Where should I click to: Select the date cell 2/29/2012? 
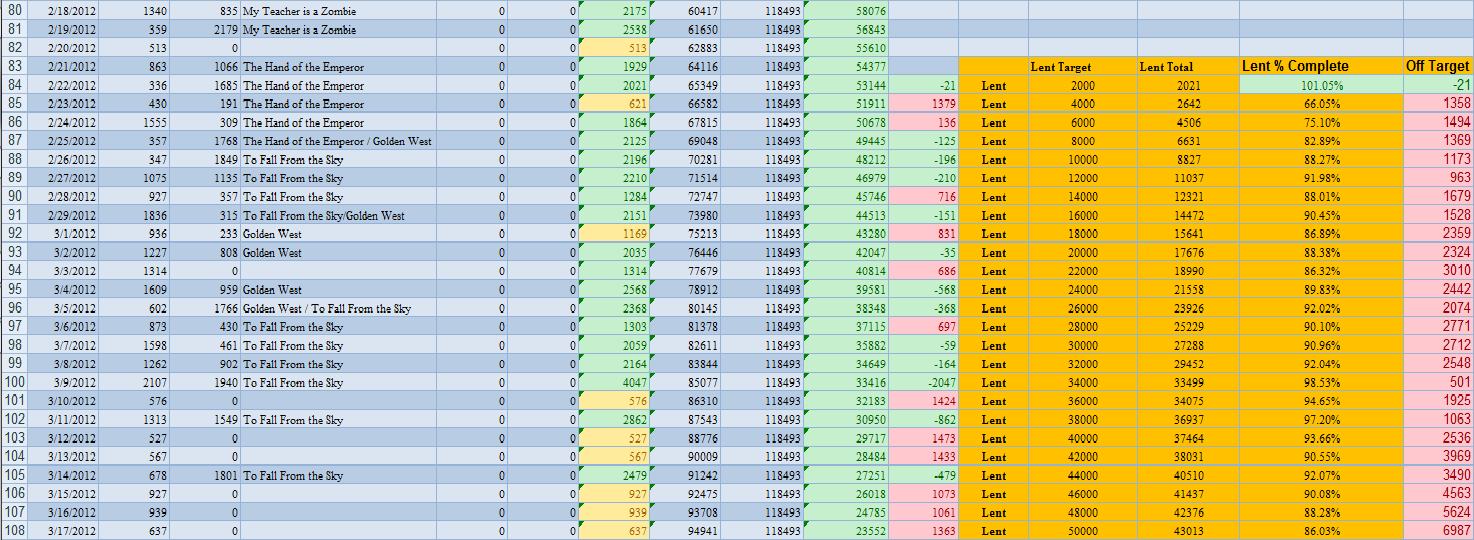[x=72, y=215]
